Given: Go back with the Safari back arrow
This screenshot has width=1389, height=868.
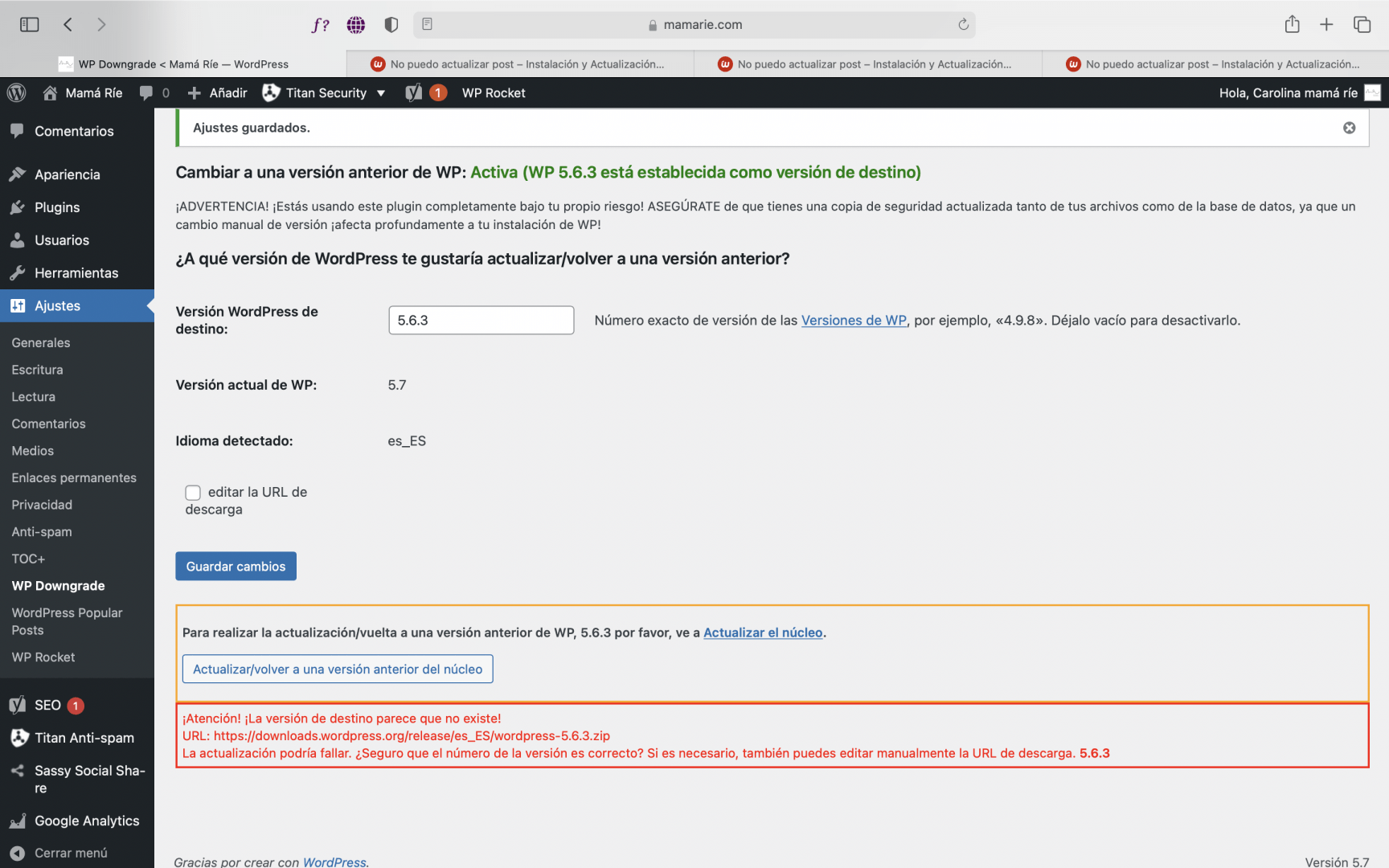Looking at the screenshot, I should click(x=68, y=25).
